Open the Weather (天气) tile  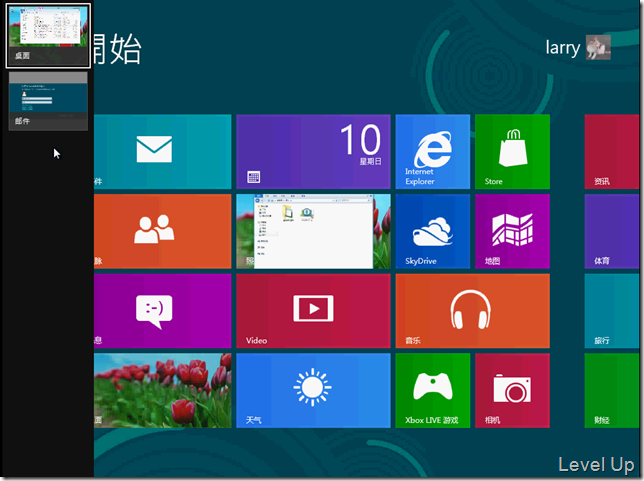(313, 391)
